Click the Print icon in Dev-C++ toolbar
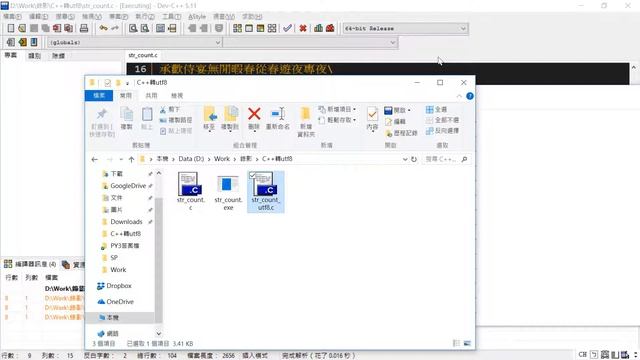Screen dimensions: 640x360 click(x=84, y=28)
